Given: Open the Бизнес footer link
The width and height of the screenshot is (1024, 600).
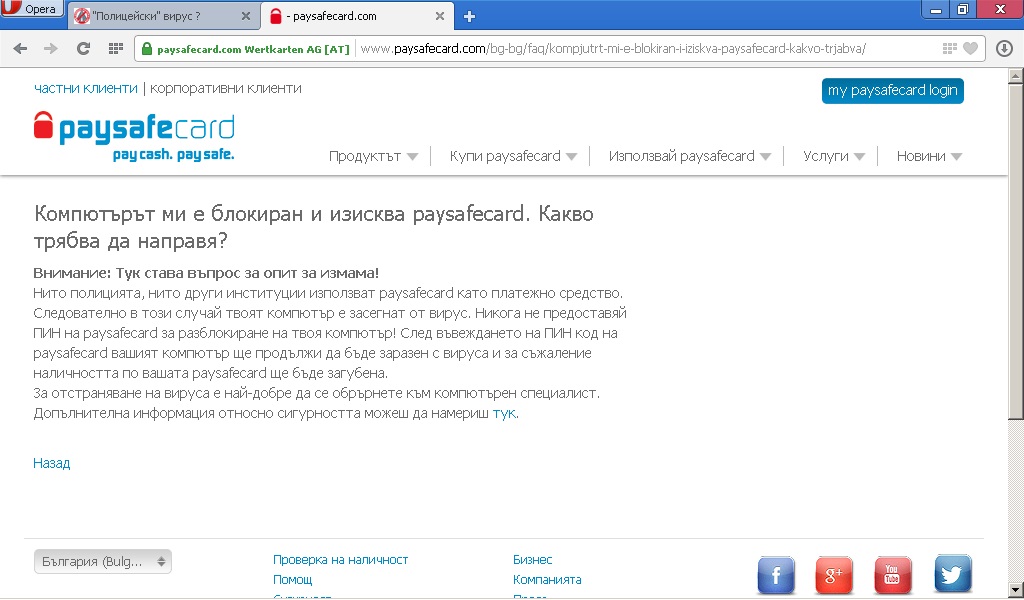Looking at the screenshot, I should click(x=532, y=560).
